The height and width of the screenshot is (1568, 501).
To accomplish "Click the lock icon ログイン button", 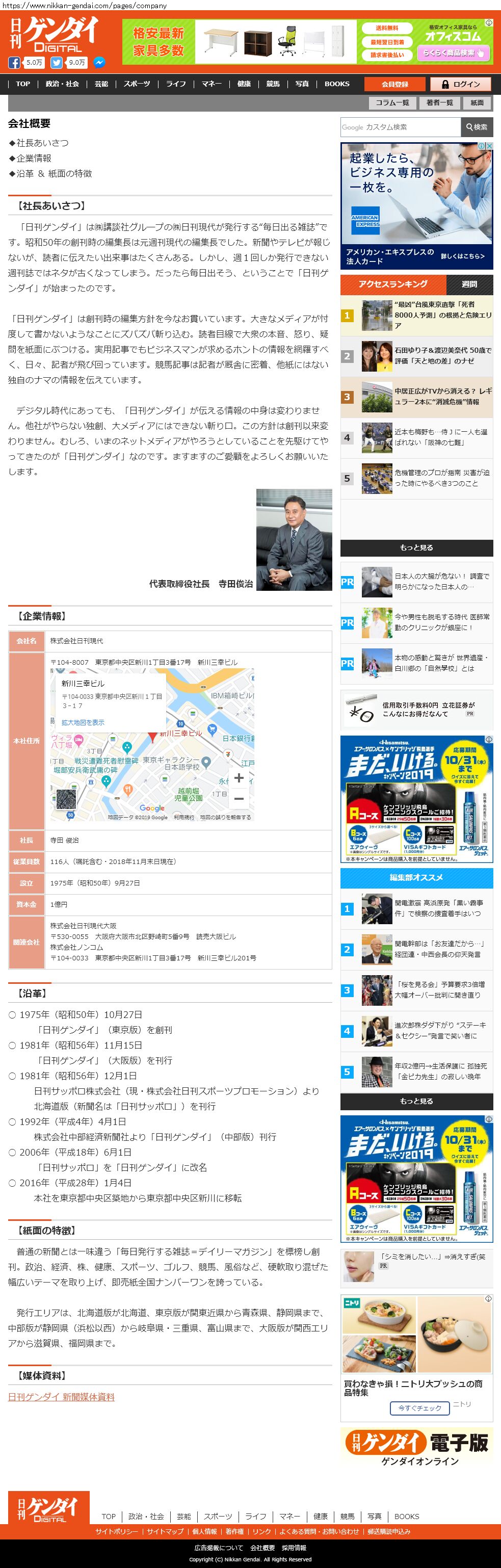I will click(x=461, y=84).
